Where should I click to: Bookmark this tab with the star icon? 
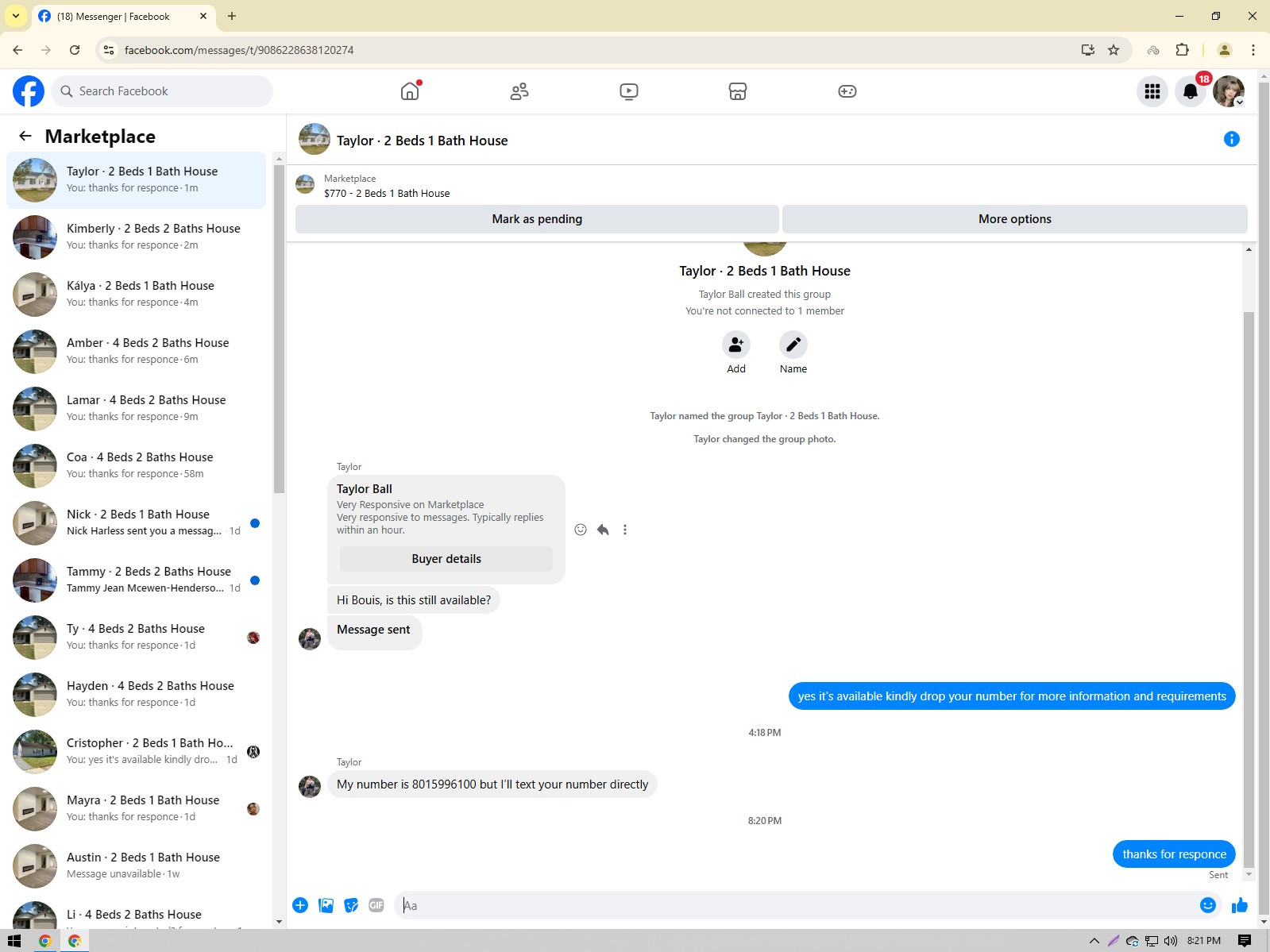pos(1114,50)
